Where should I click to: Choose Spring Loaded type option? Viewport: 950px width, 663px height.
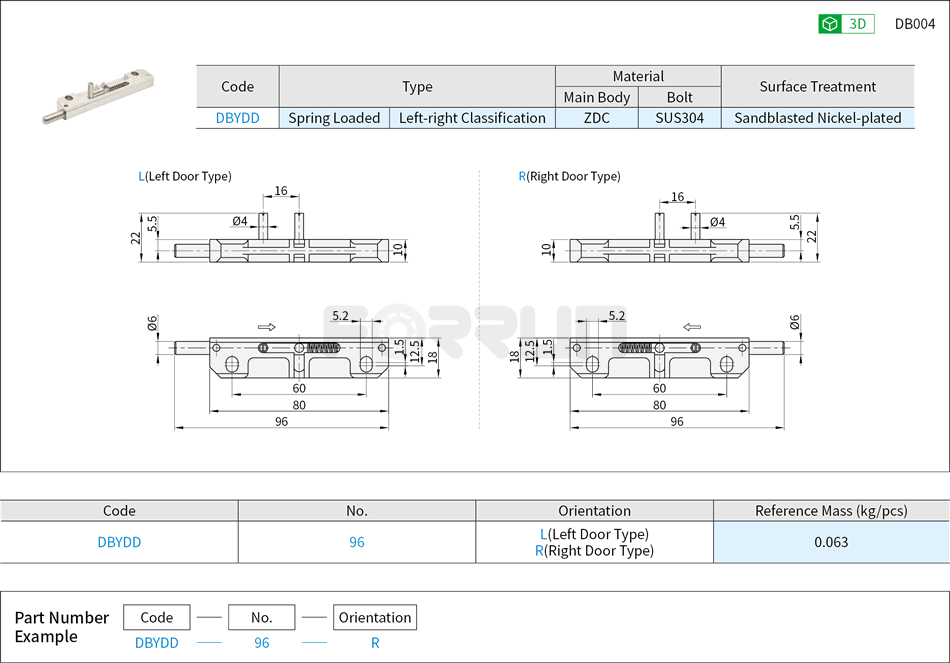pos(333,118)
